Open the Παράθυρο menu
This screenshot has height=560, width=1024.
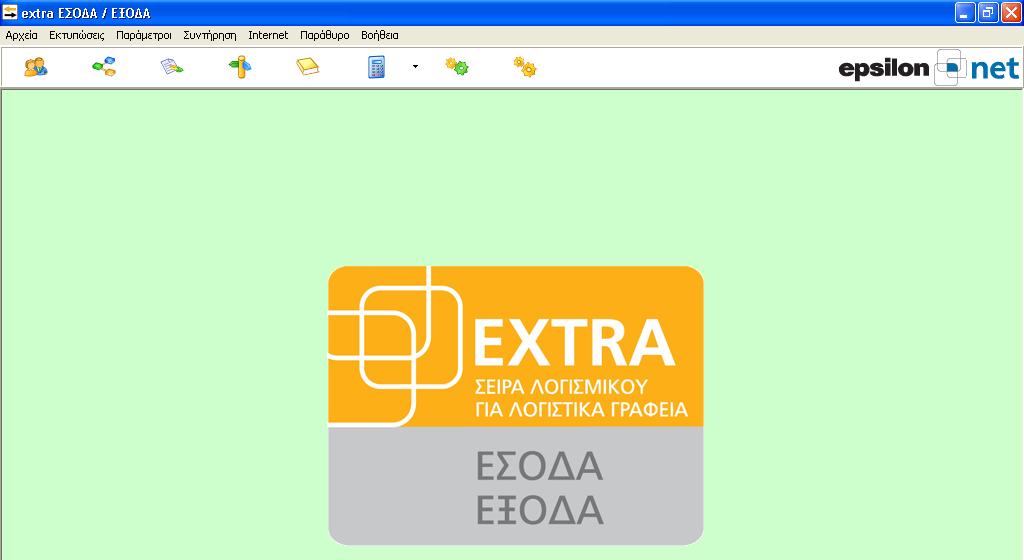[325, 35]
